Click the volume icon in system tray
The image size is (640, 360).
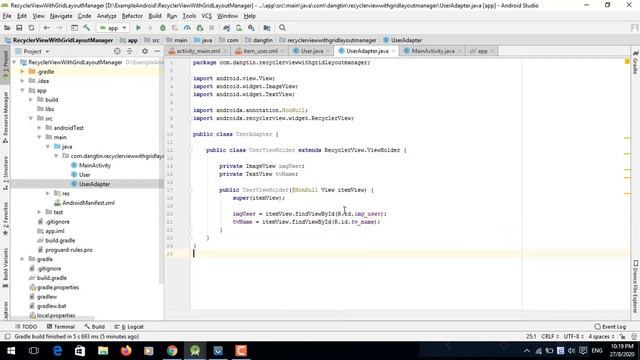tap(571, 351)
